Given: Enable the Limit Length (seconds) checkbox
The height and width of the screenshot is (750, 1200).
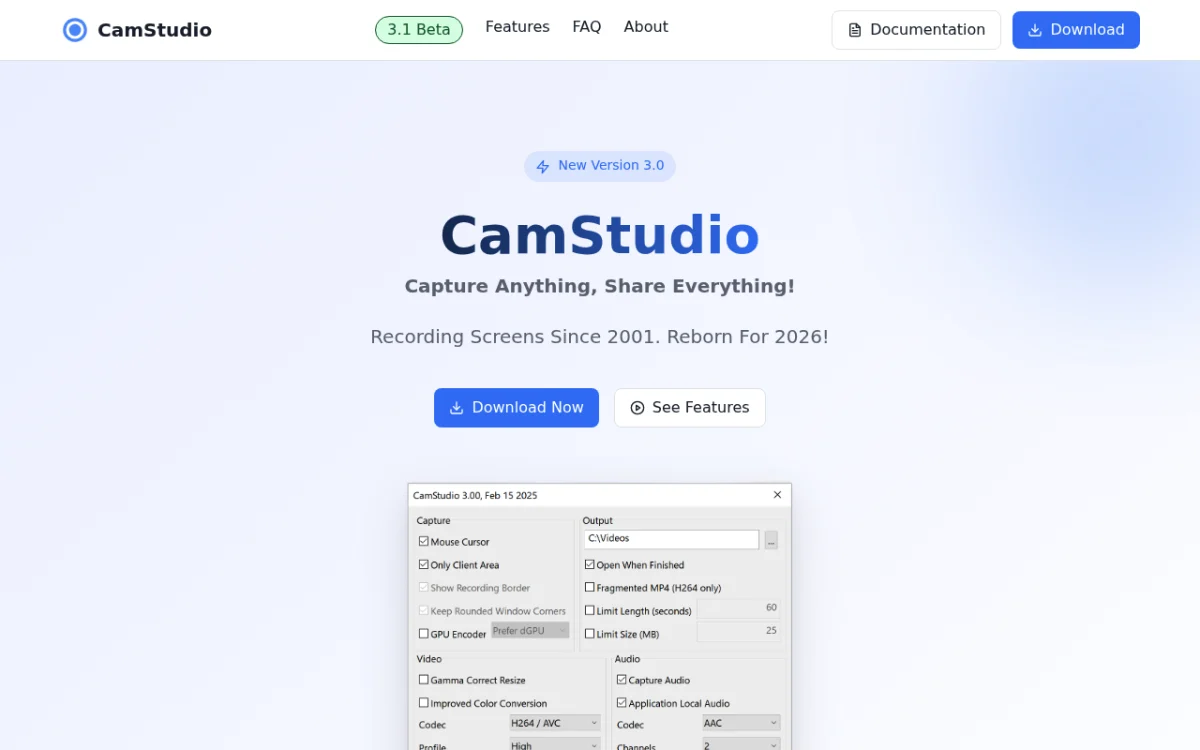Looking at the screenshot, I should (x=590, y=610).
